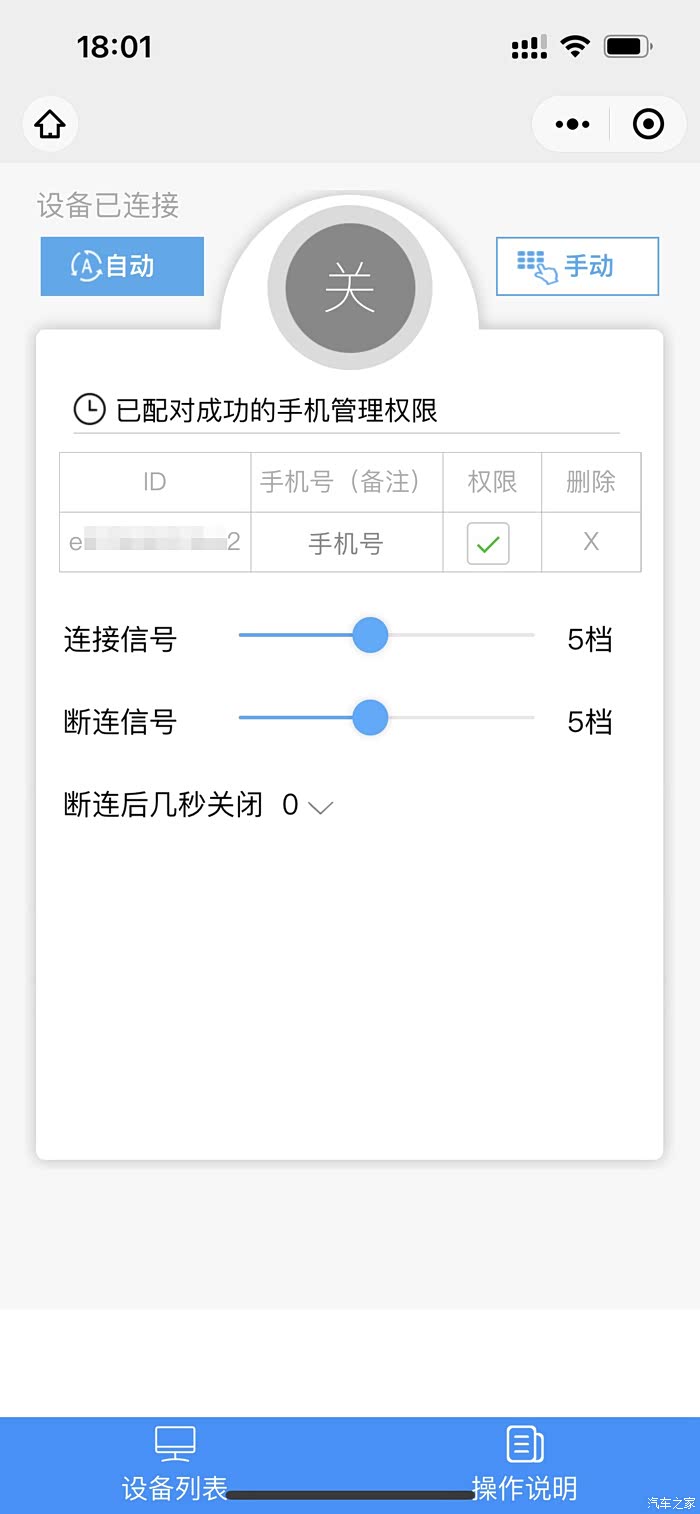This screenshot has width=700, height=1514.
Task: Tap the clock icon beside pairing header
Action: (x=89, y=409)
